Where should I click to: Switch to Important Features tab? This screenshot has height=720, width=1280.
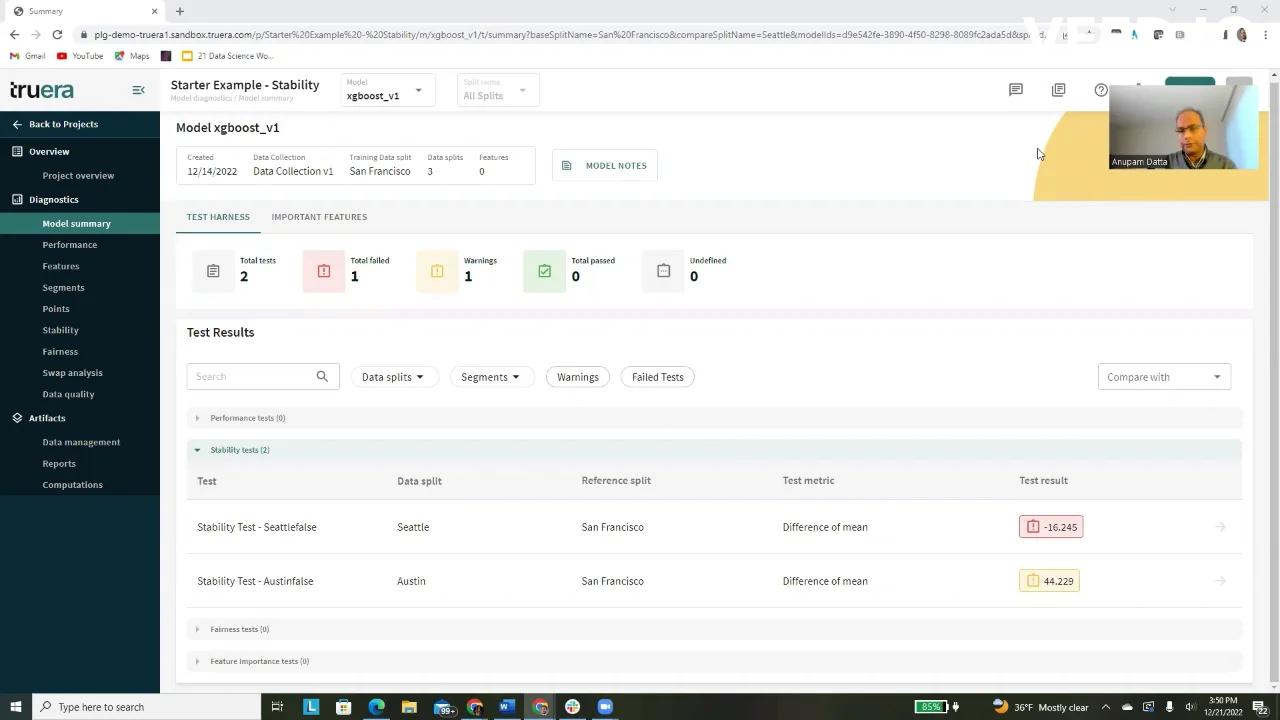tap(319, 217)
